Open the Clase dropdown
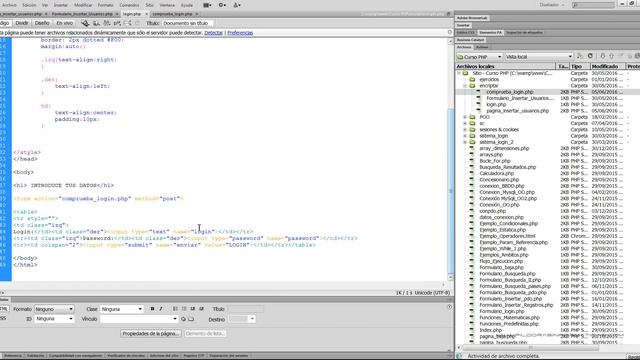Screen dimensions: 640x360 (122, 309)
